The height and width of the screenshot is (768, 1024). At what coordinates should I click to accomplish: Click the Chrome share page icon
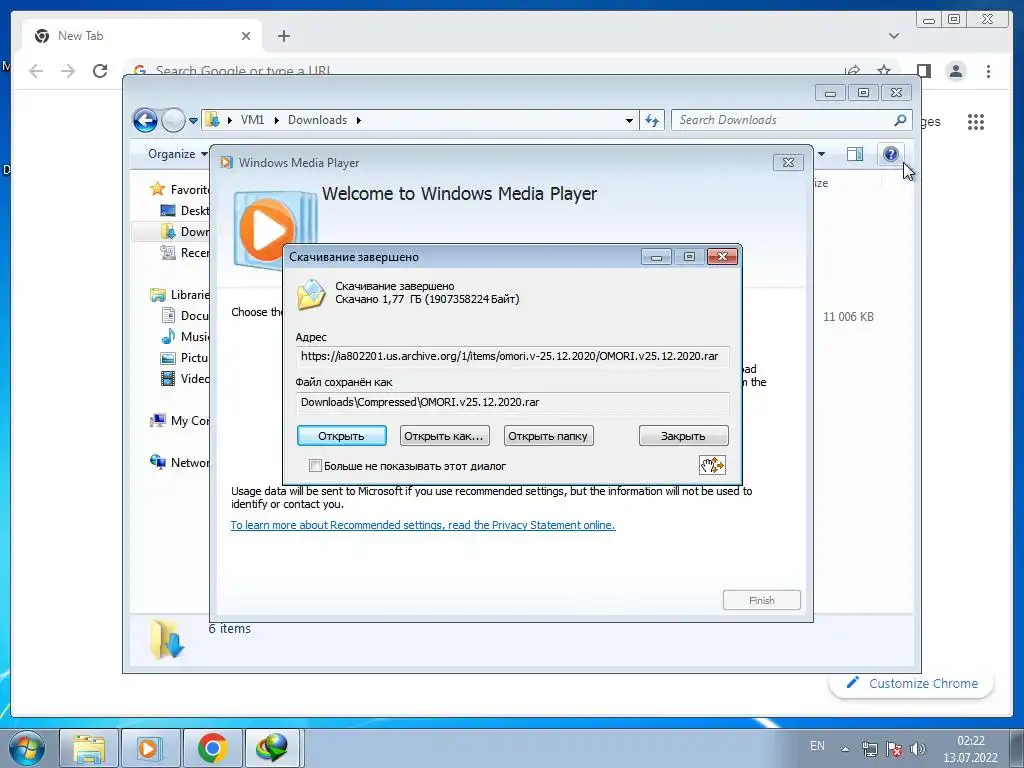pyautogui.click(x=852, y=71)
